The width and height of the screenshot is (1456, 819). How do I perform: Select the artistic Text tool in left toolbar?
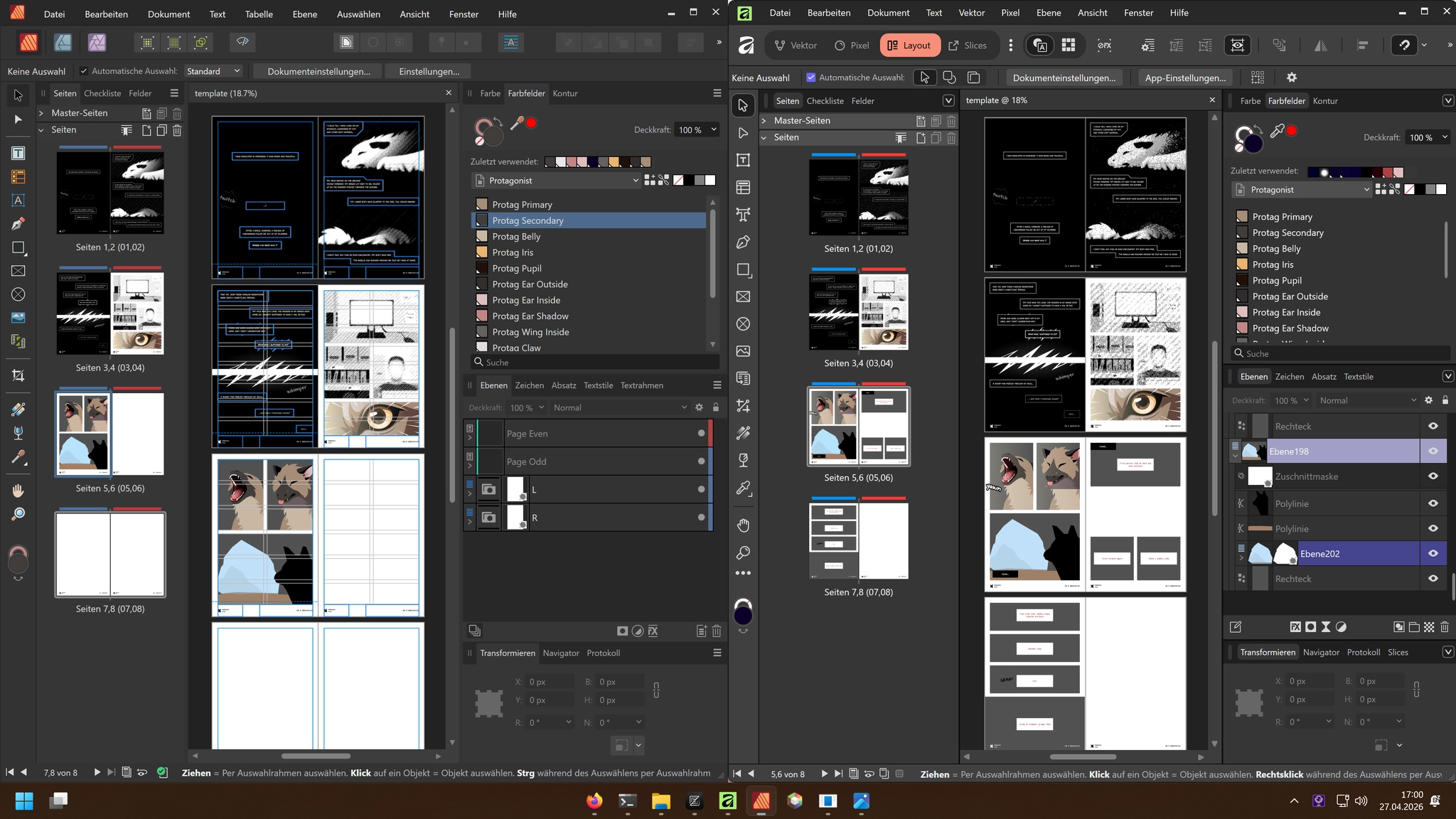click(x=18, y=200)
